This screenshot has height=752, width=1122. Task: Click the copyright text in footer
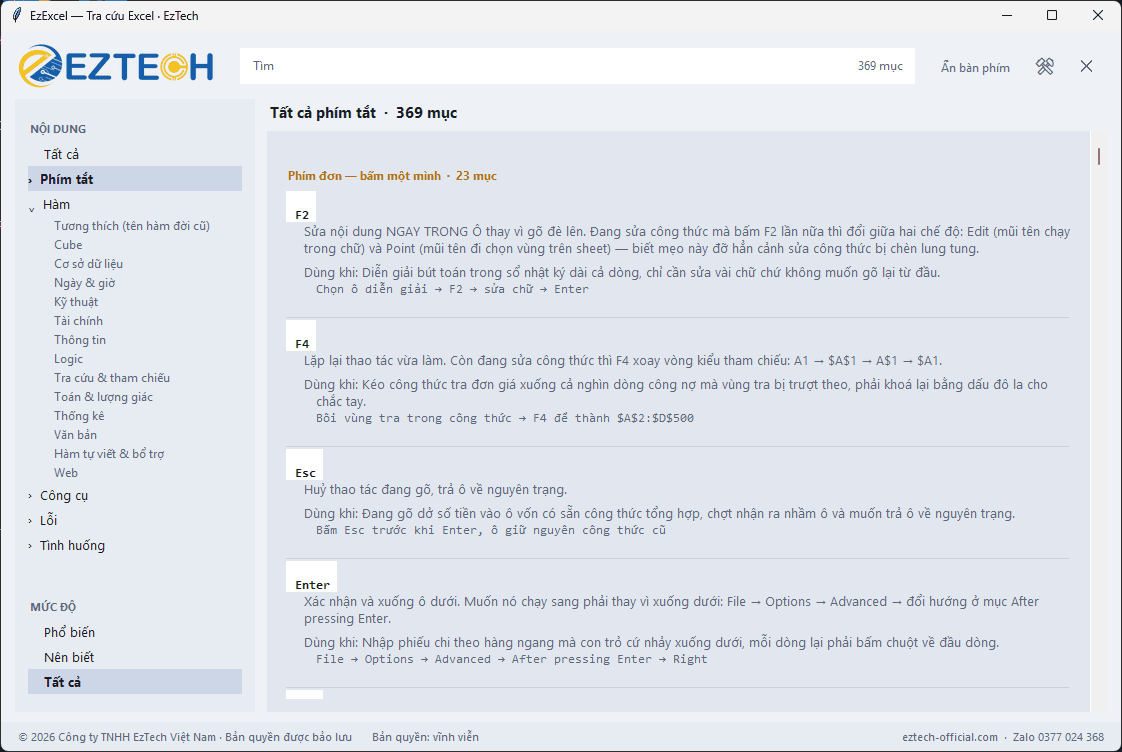tap(185, 737)
